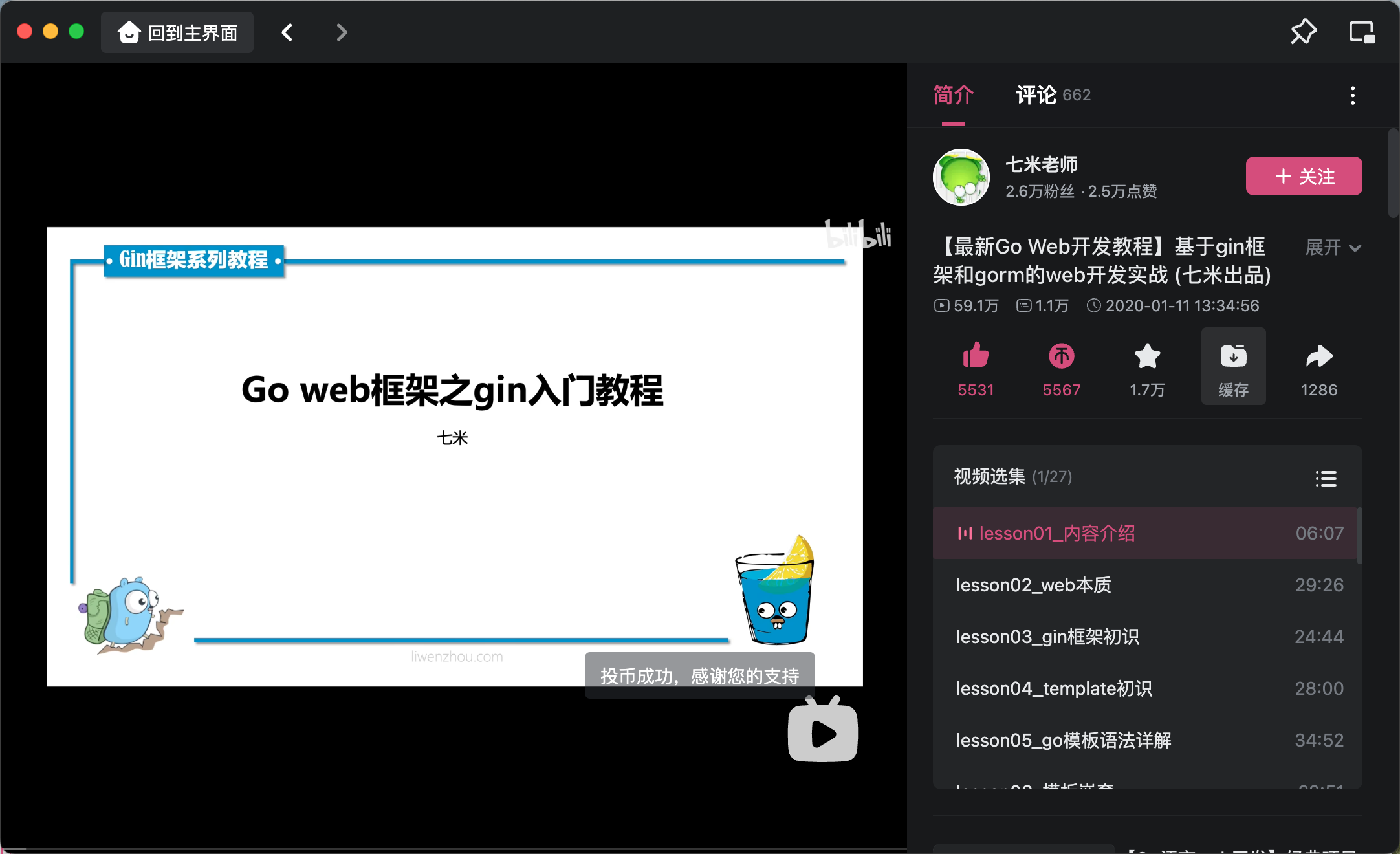Follow the uploader with 关注 button
This screenshot has width=1400, height=854.
click(x=1304, y=176)
